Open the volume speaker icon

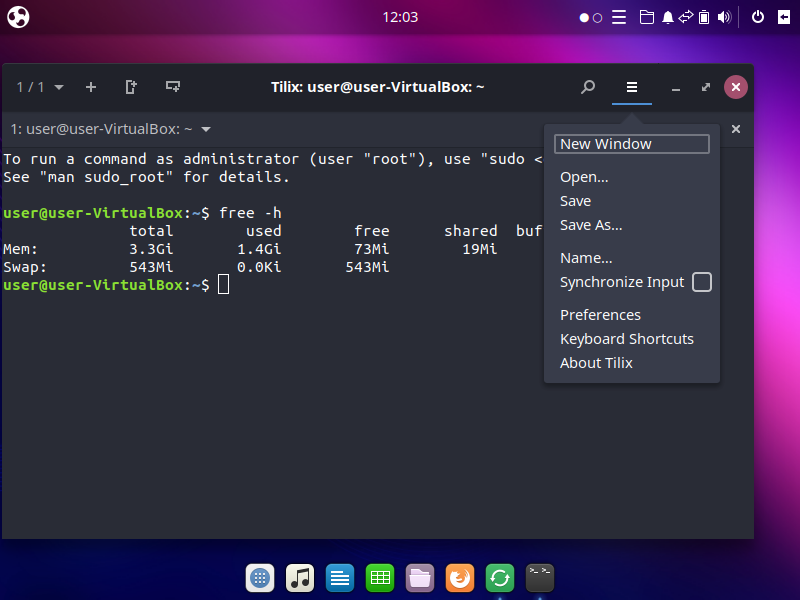coord(724,17)
